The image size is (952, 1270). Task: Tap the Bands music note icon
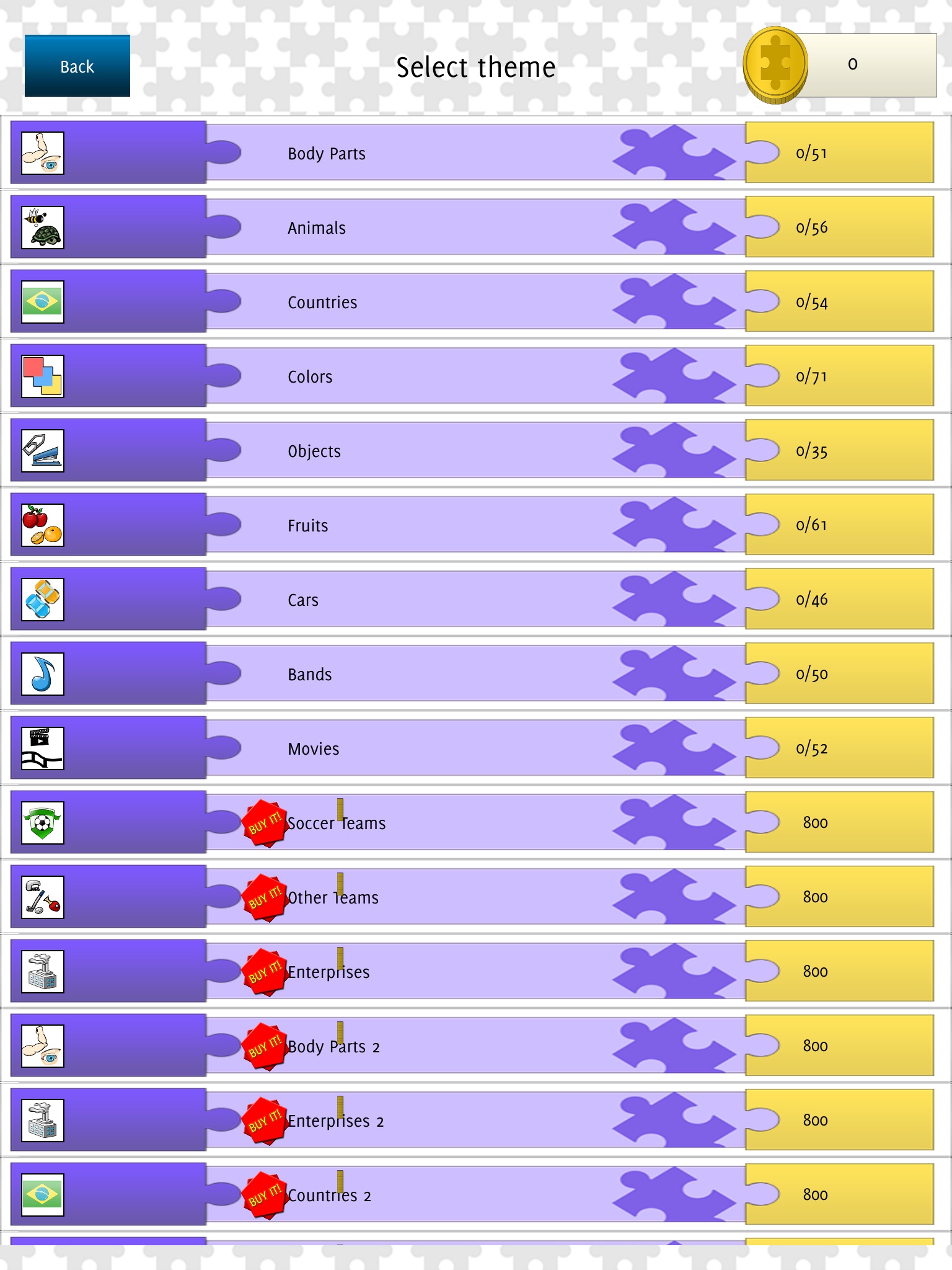point(43,674)
